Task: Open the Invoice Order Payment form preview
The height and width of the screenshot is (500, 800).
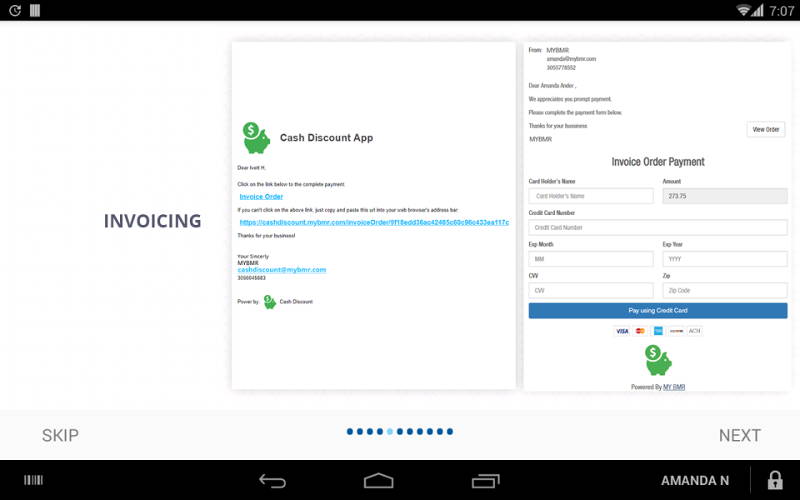Action: click(x=658, y=217)
